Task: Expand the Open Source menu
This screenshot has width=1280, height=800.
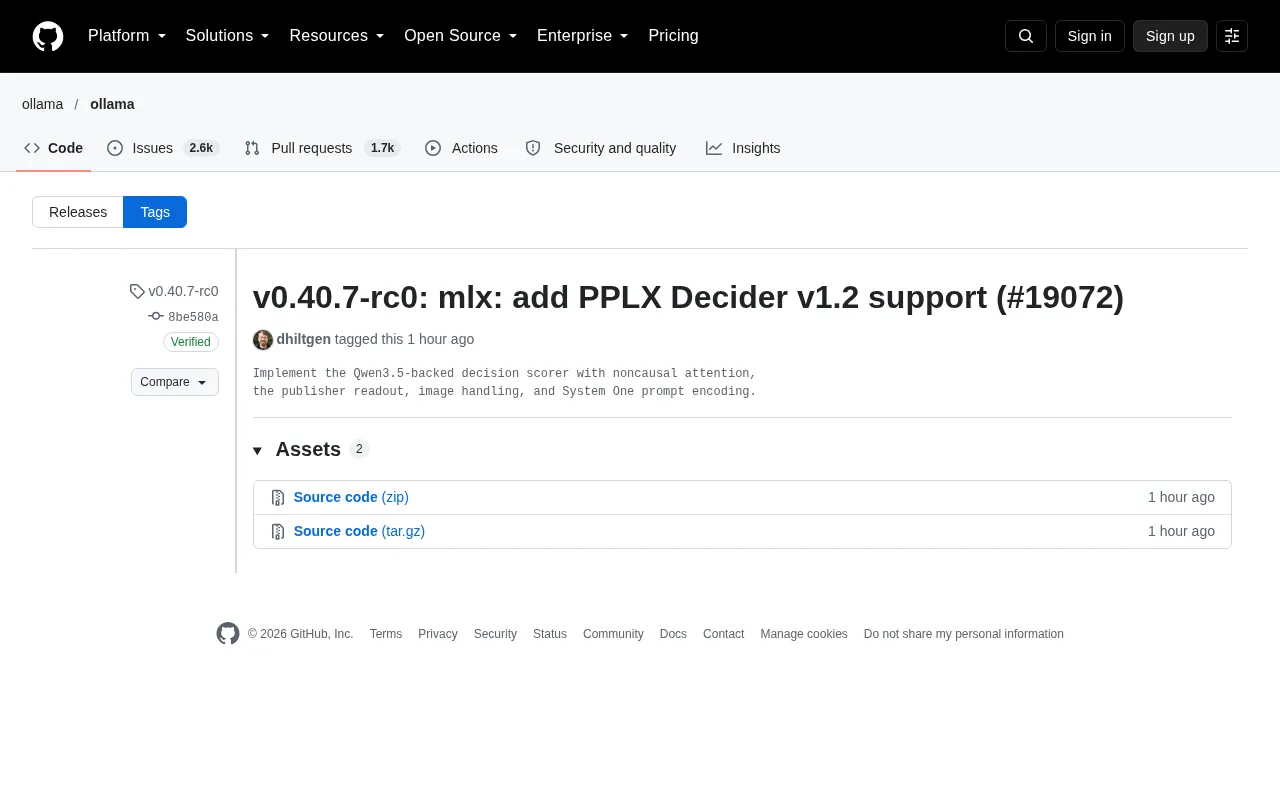Action: pyautogui.click(x=460, y=36)
